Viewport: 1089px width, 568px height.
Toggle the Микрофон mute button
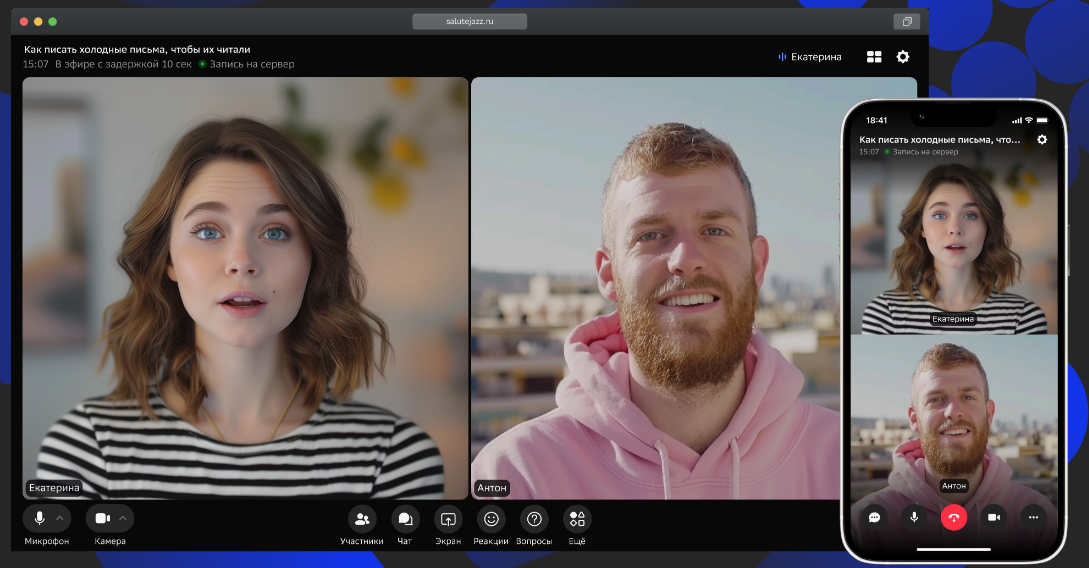39,518
